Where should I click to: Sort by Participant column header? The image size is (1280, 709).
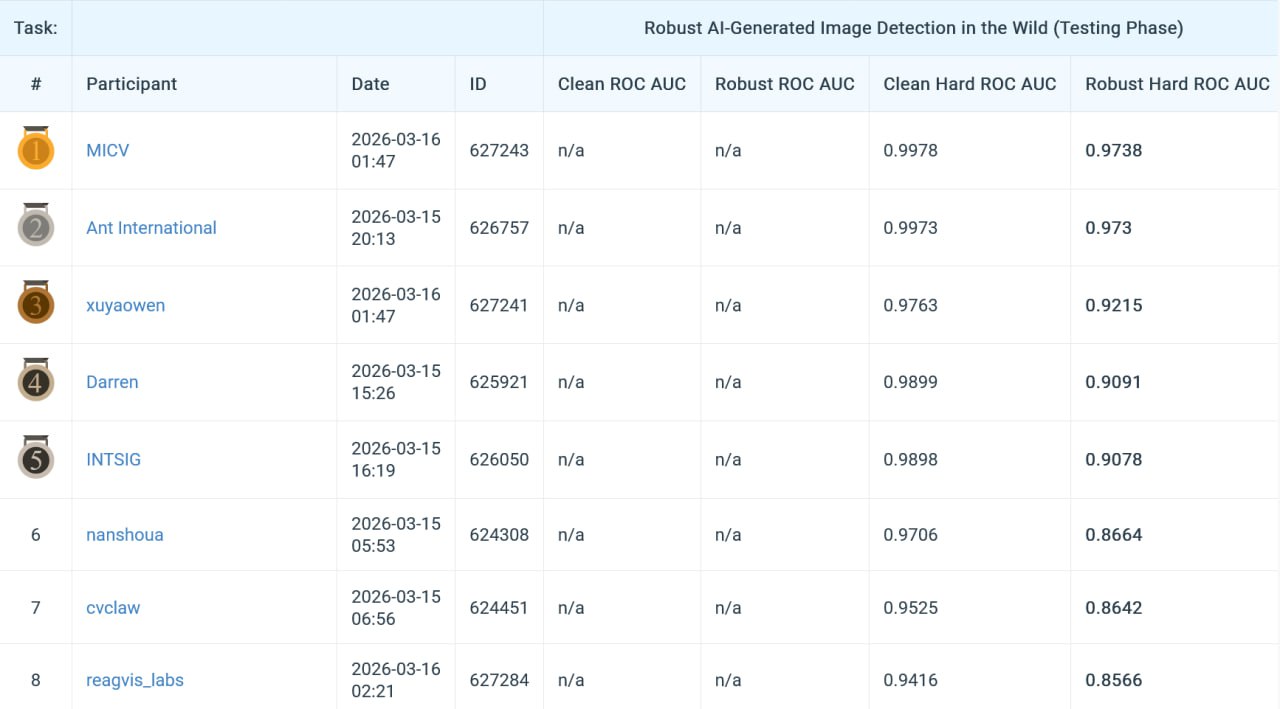point(131,84)
